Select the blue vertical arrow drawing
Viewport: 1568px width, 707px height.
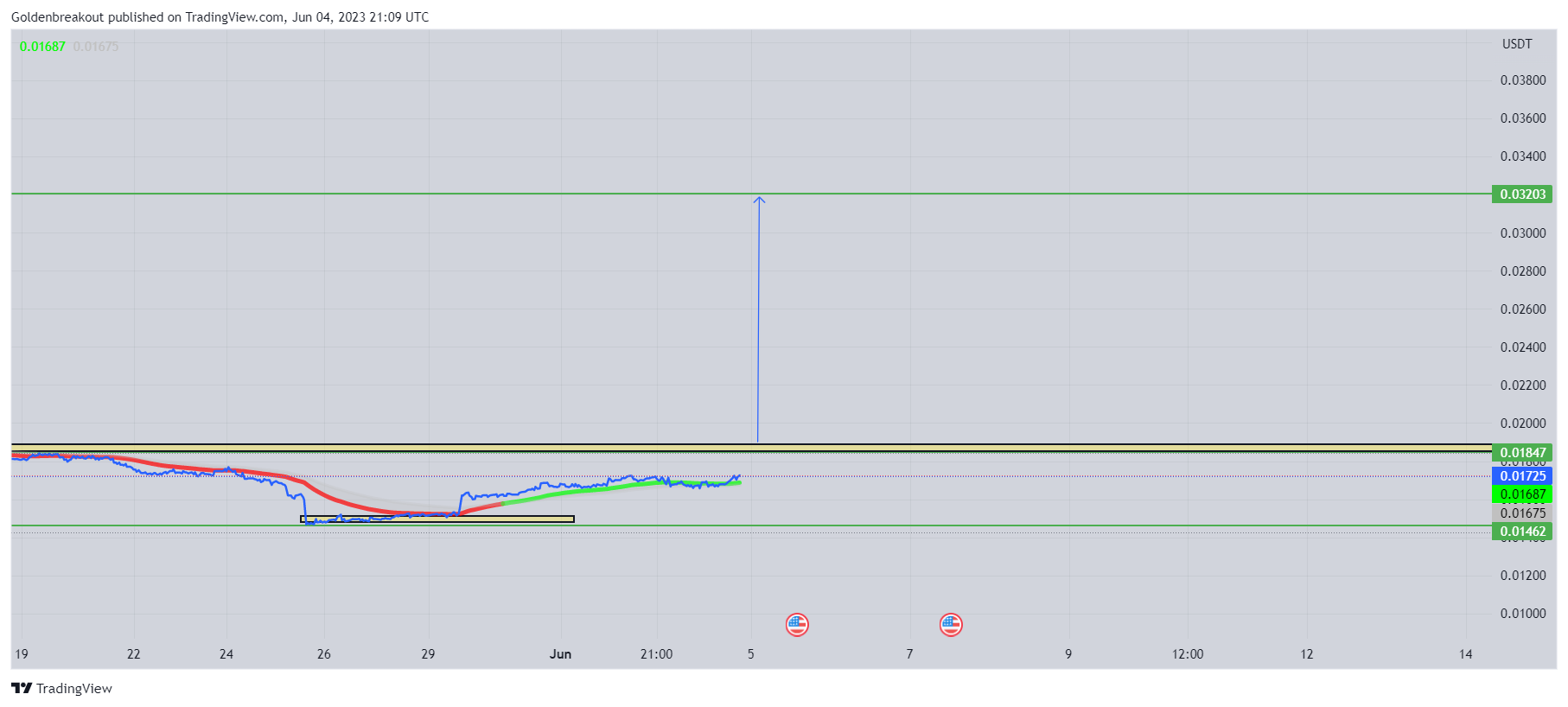[758, 320]
